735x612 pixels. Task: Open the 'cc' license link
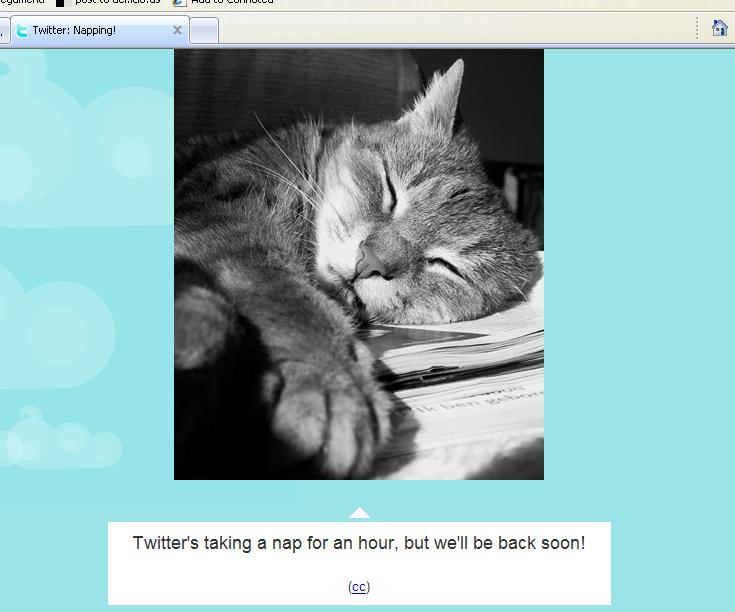(x=359, y=587)
